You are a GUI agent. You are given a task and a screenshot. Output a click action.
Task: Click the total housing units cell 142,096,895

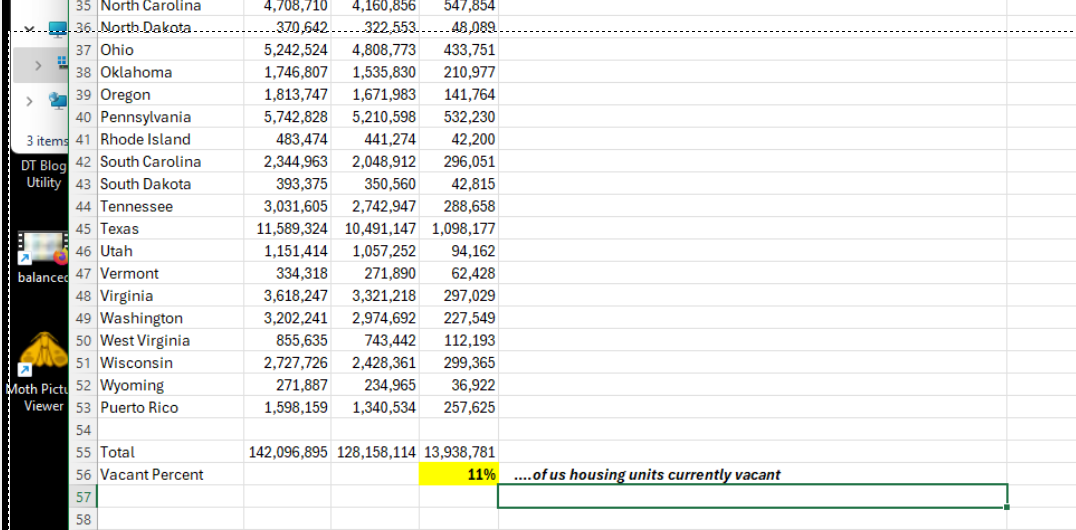[x=287, y=452]
